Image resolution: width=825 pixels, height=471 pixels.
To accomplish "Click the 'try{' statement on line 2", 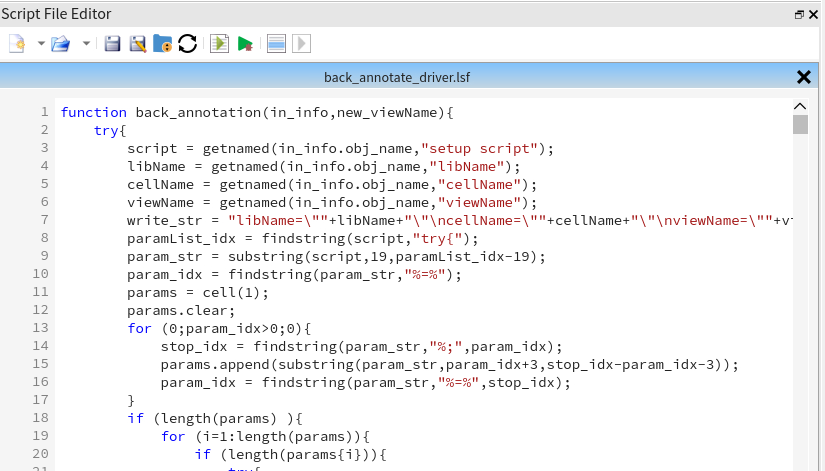I will click(110, 131).
